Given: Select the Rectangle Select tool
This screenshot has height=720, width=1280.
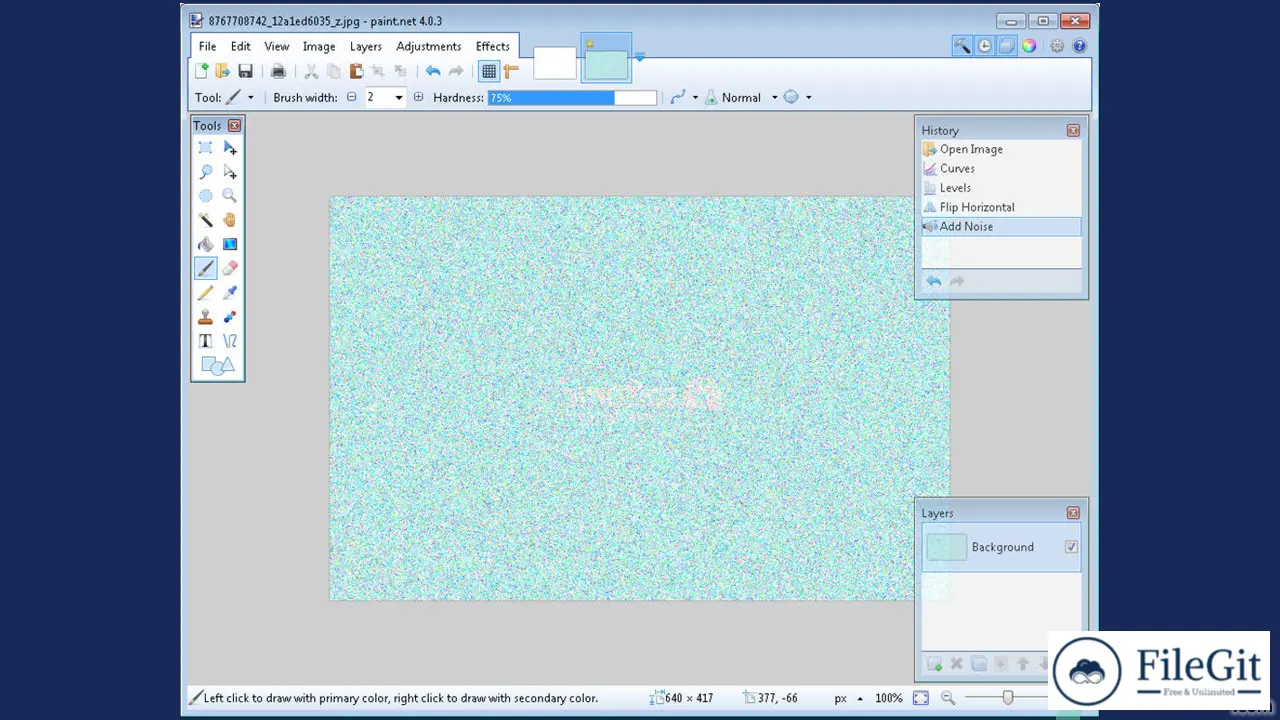Looking at the screenshot, I should (x=205, y=148).
